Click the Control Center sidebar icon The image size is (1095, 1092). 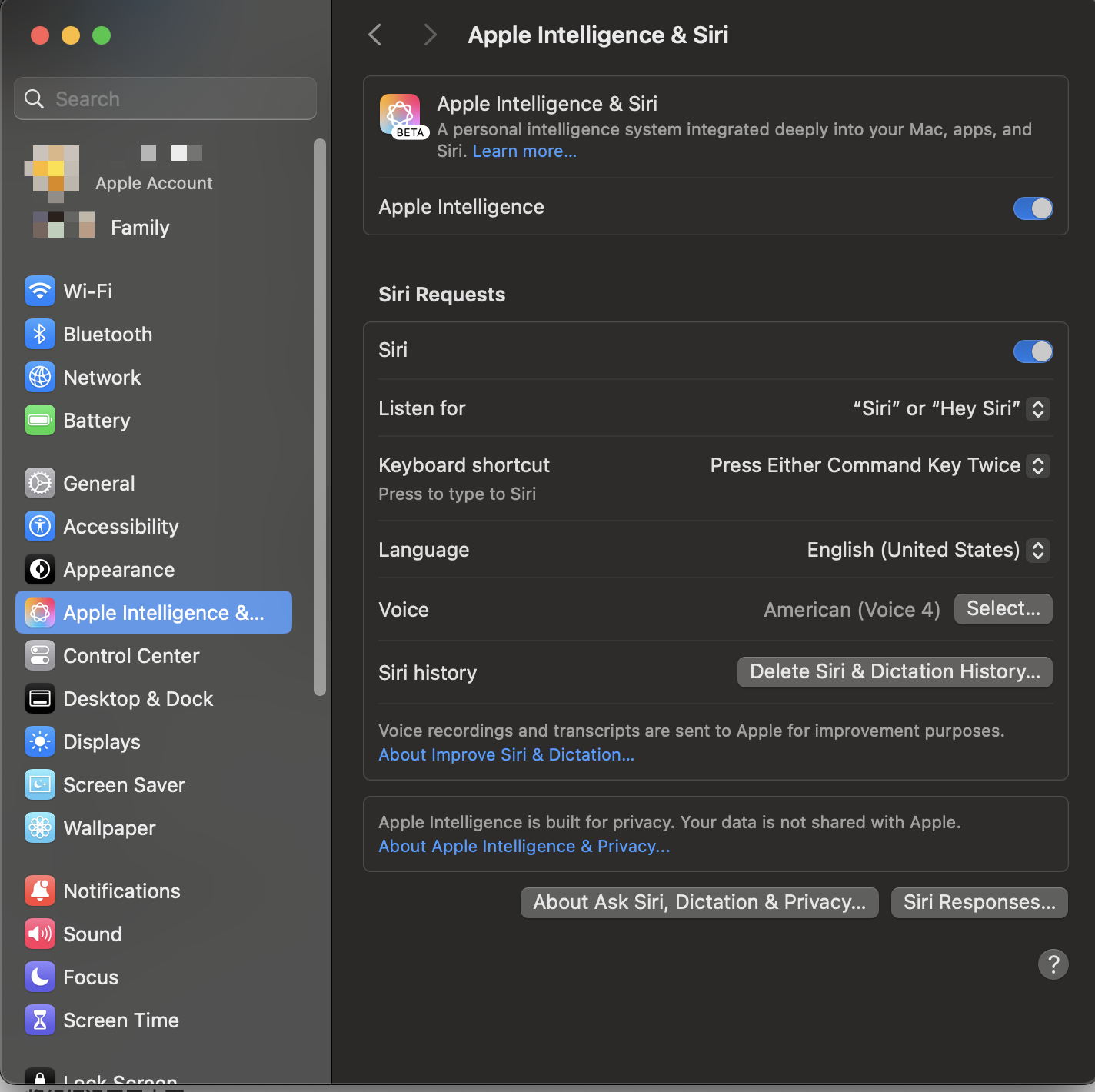point(40,656)
